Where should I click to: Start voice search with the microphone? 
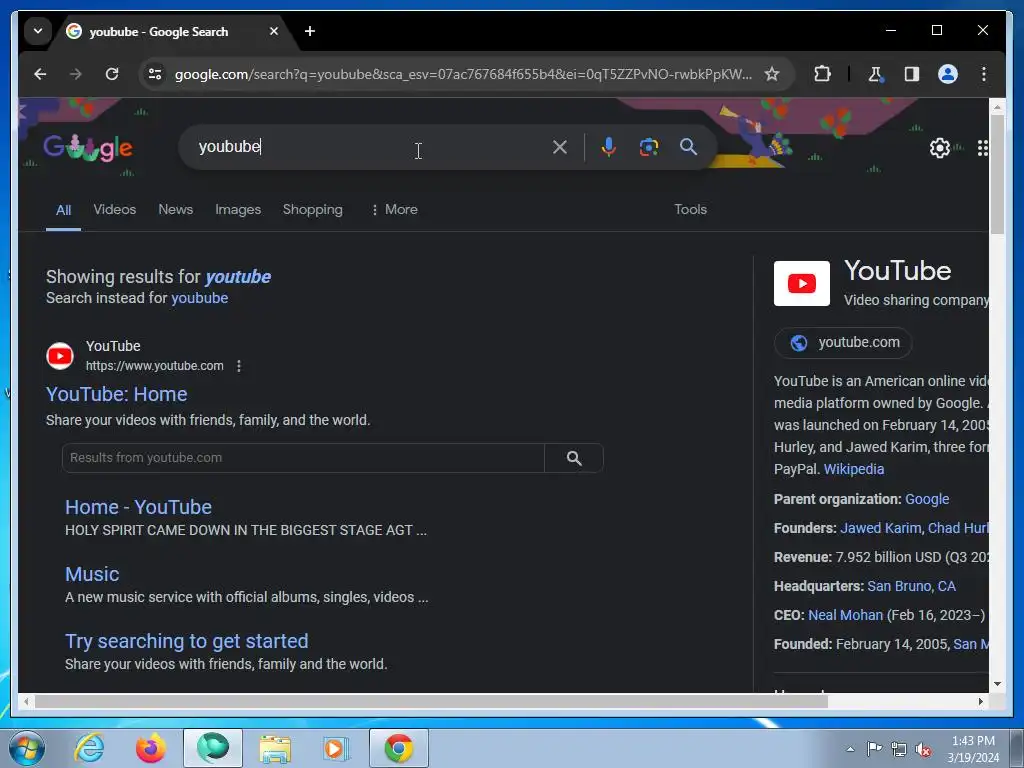point(609,148)
